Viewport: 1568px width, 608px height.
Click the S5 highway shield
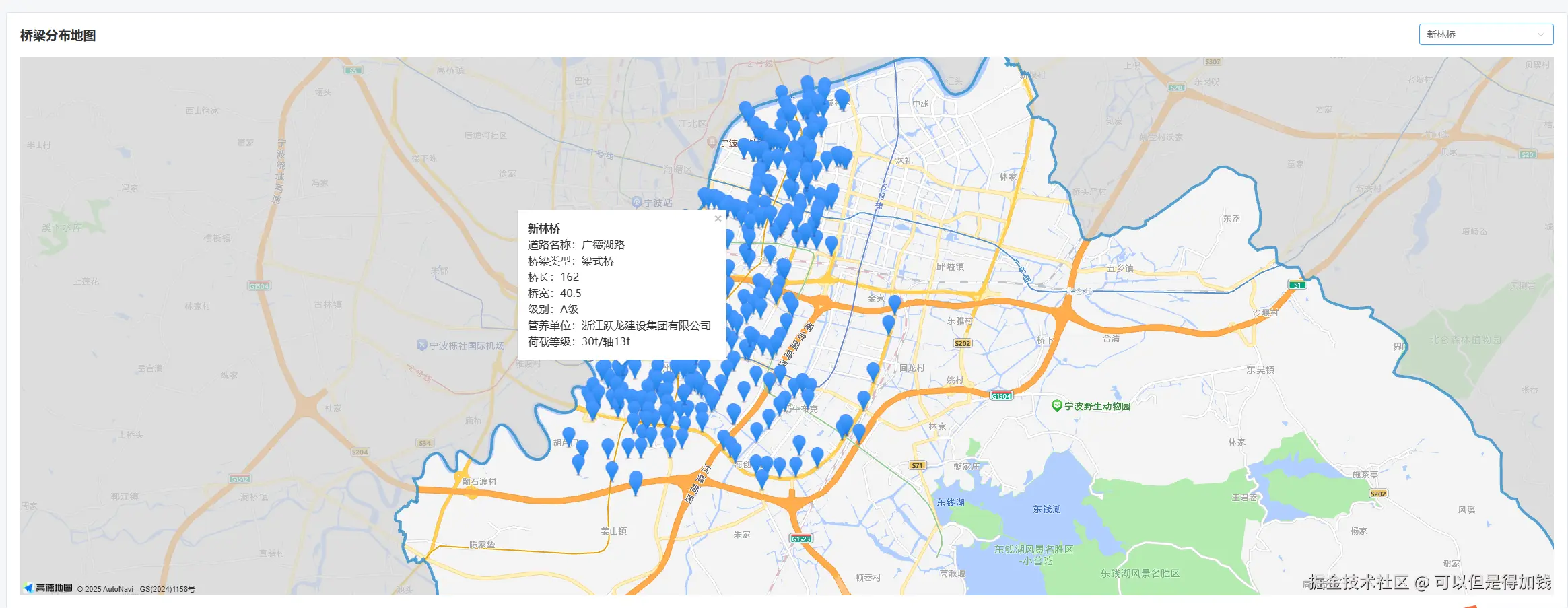point(353,70)
